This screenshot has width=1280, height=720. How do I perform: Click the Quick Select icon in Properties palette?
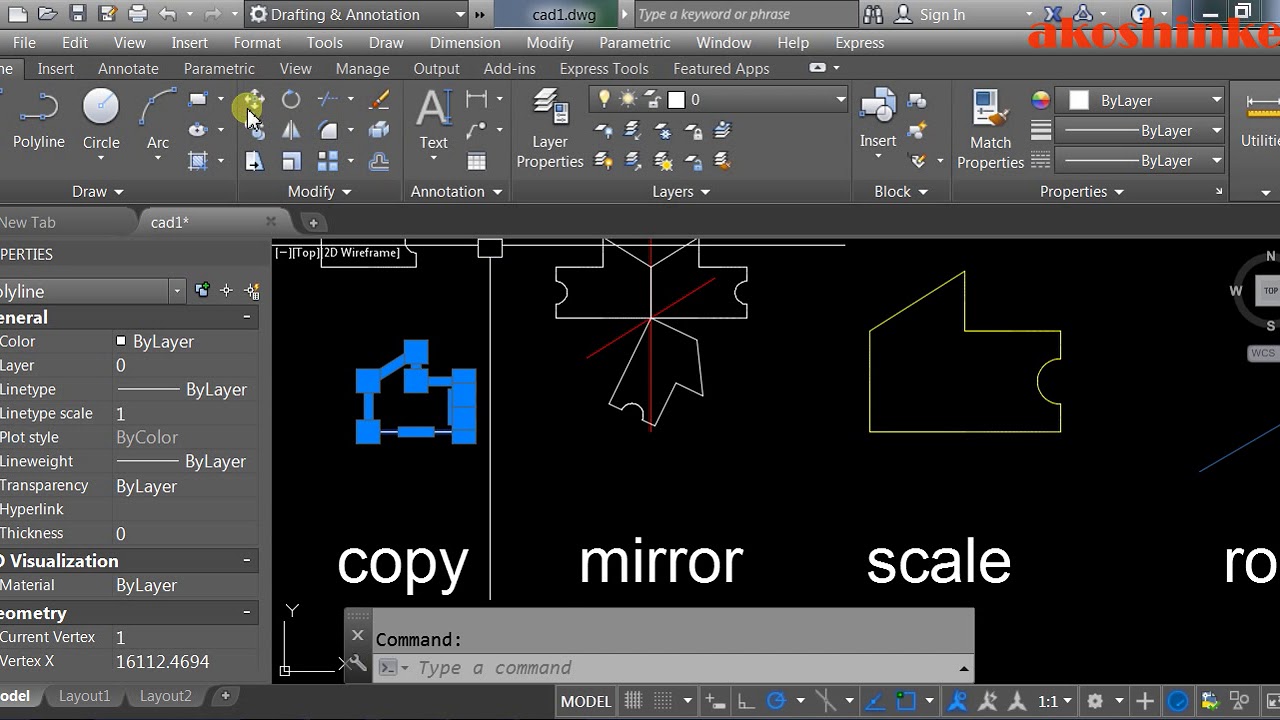(x=252, y=291)
